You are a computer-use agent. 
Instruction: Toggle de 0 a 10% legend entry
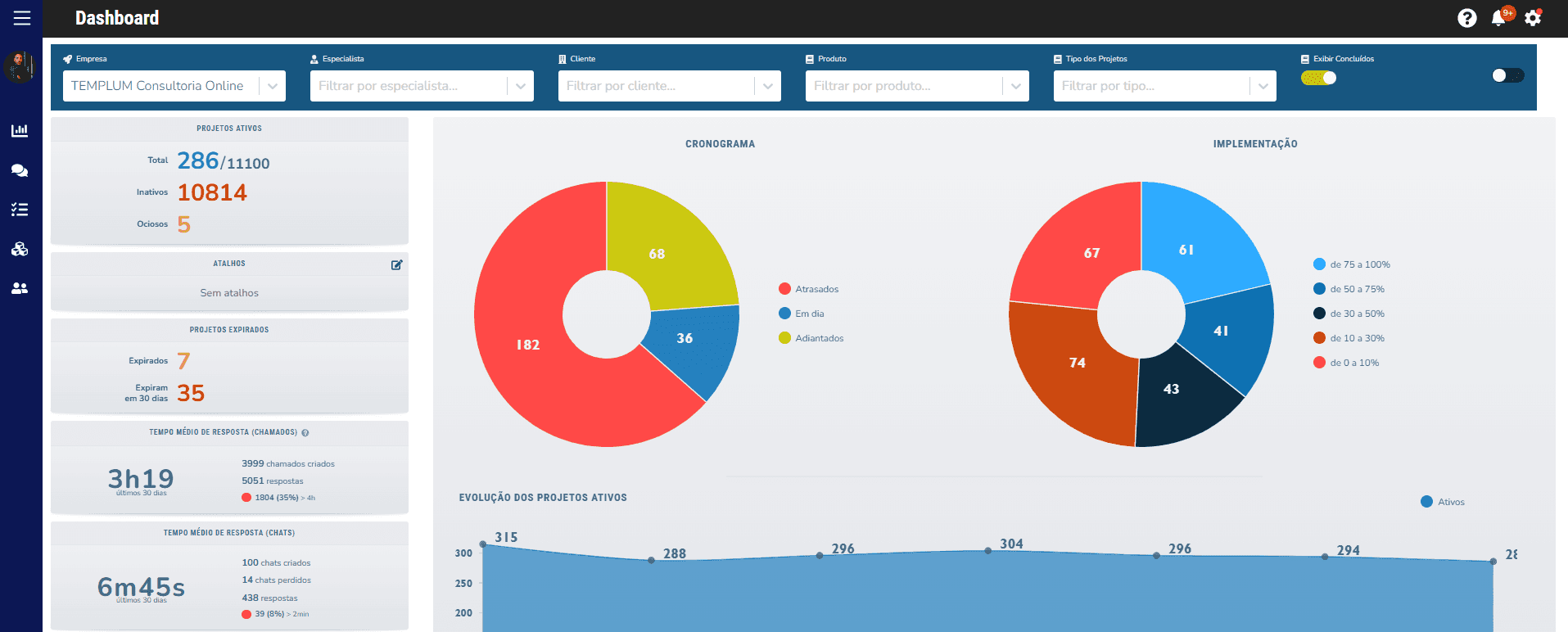tap(1346, 363)
